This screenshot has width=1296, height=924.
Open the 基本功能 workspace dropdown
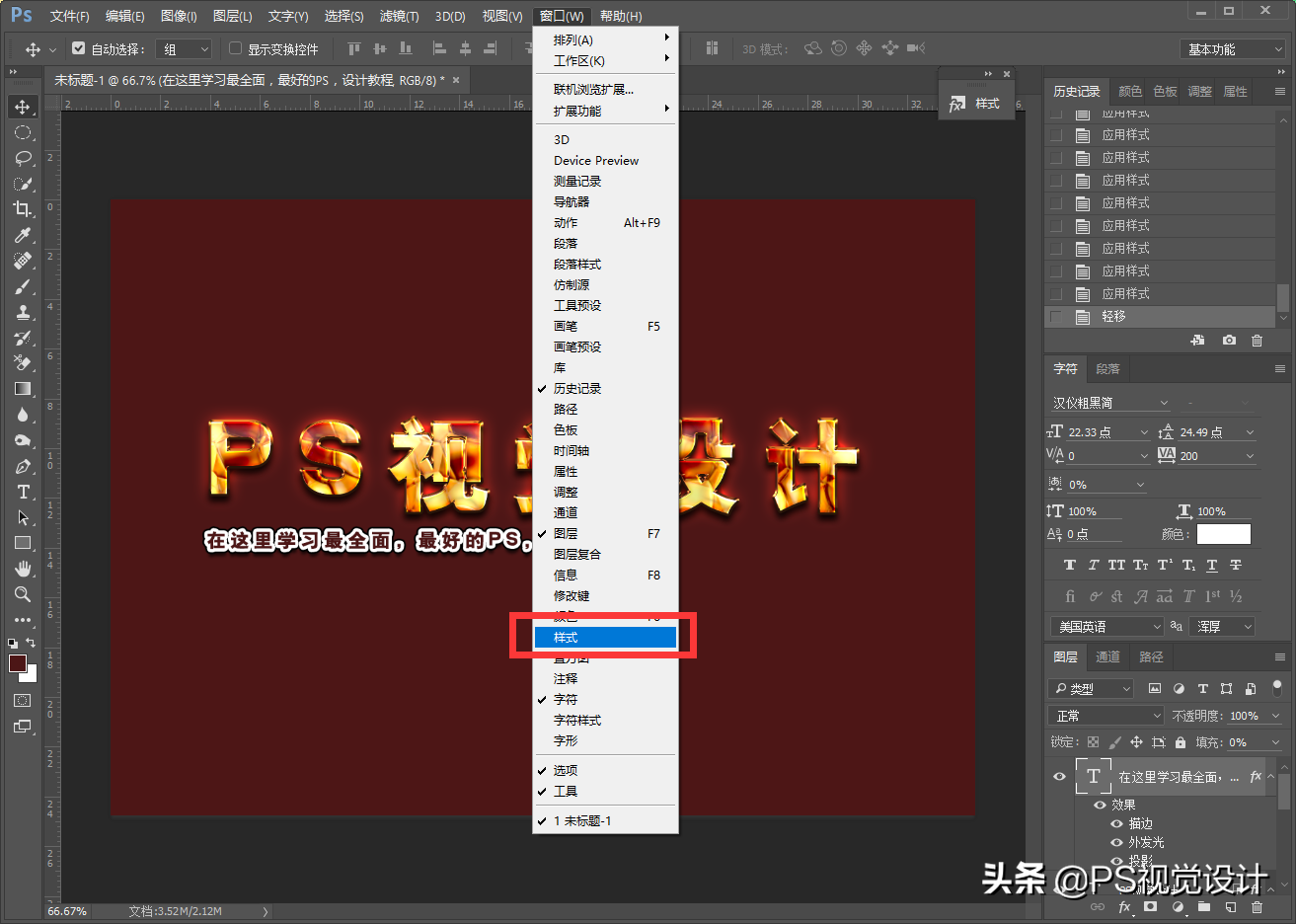tap(1234, 48)
